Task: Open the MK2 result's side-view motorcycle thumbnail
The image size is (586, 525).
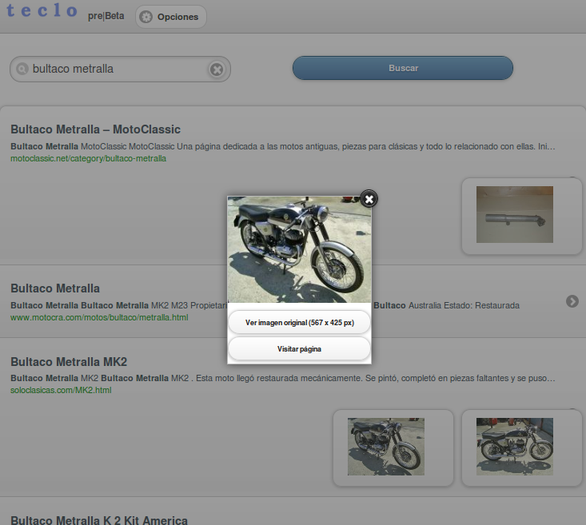Action: [514, 447]
